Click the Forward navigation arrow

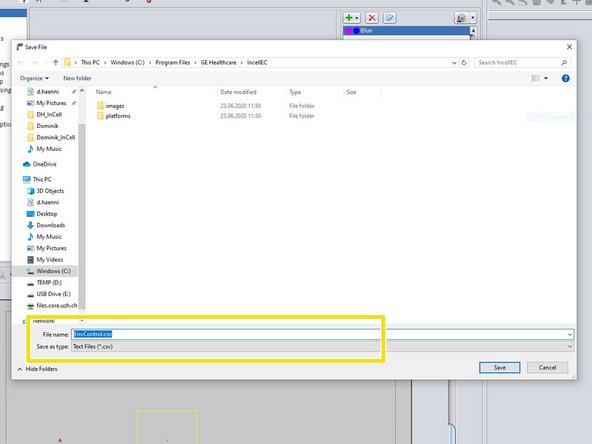[x=35, y=63]
